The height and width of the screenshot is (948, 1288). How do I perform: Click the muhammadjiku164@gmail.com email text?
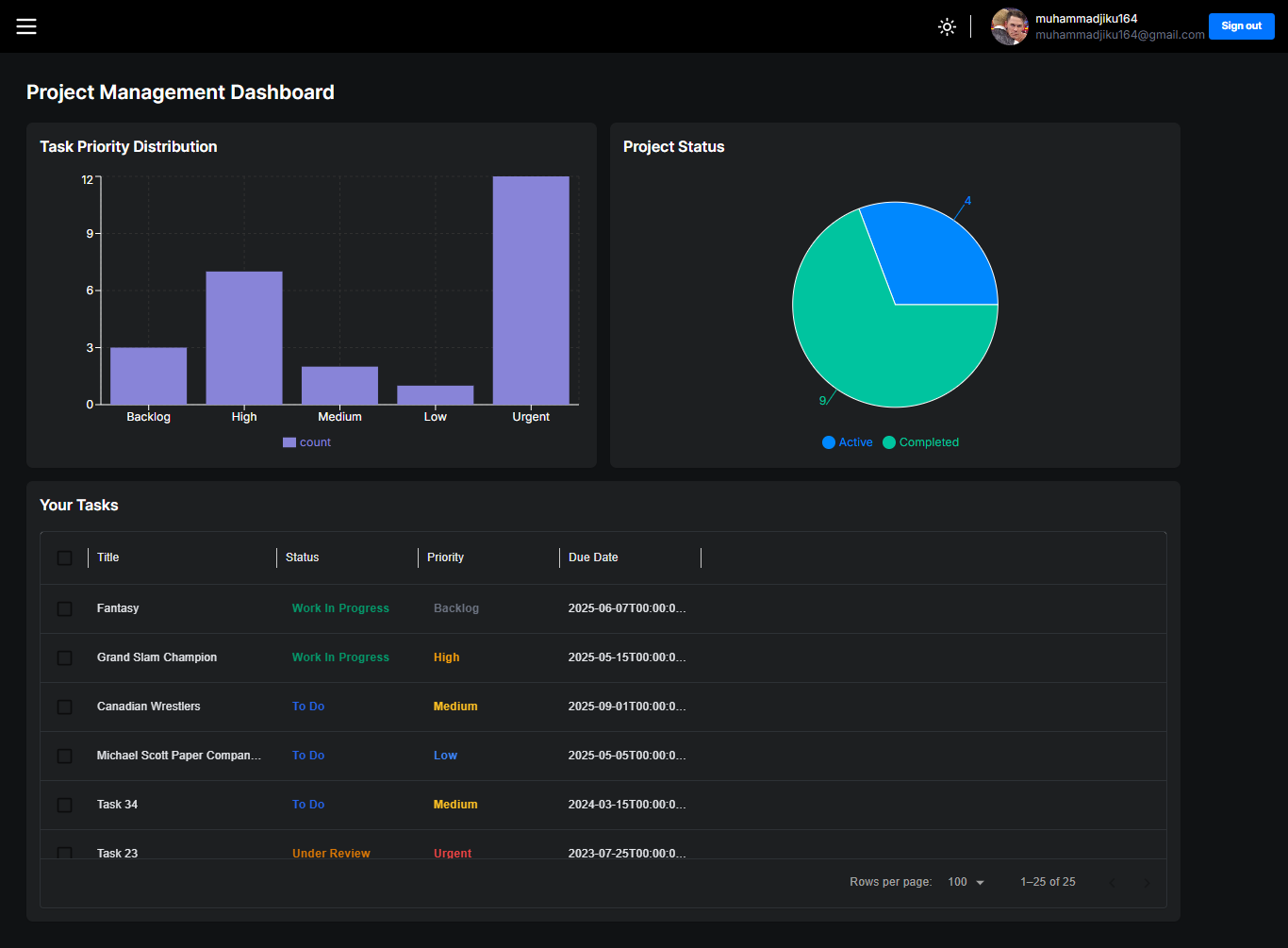coord(1120,35)
